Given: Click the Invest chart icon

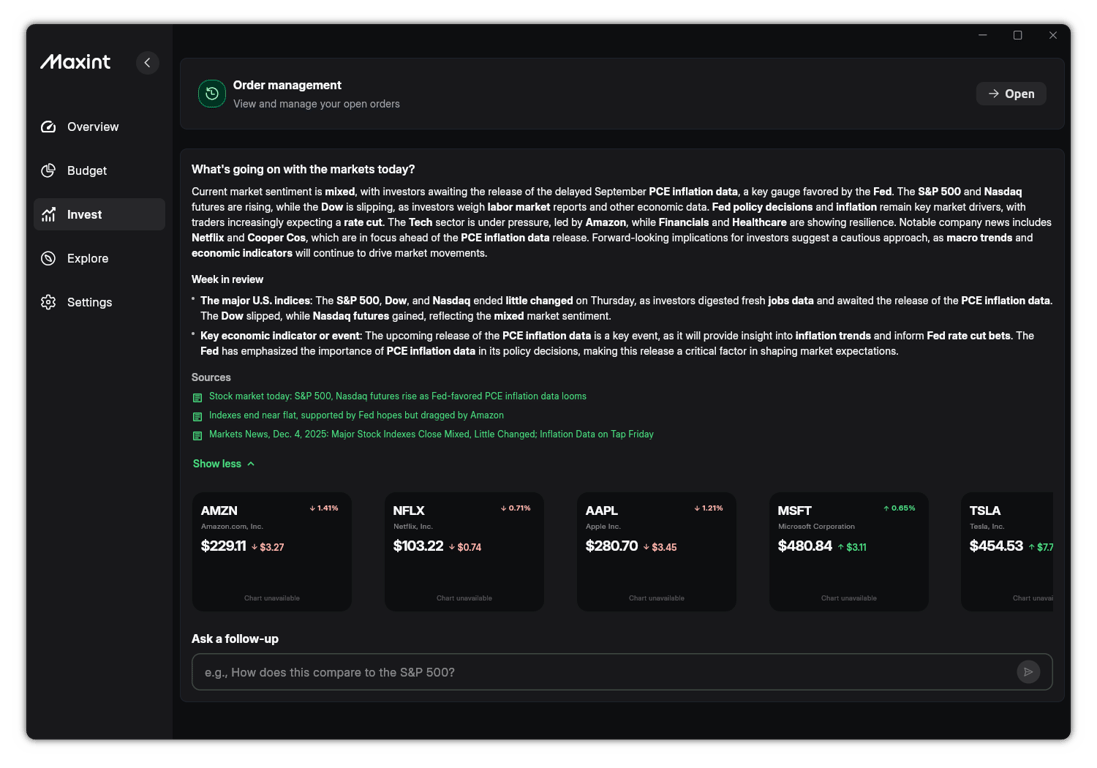Looking at the screenshot, I should pos(48,215).
